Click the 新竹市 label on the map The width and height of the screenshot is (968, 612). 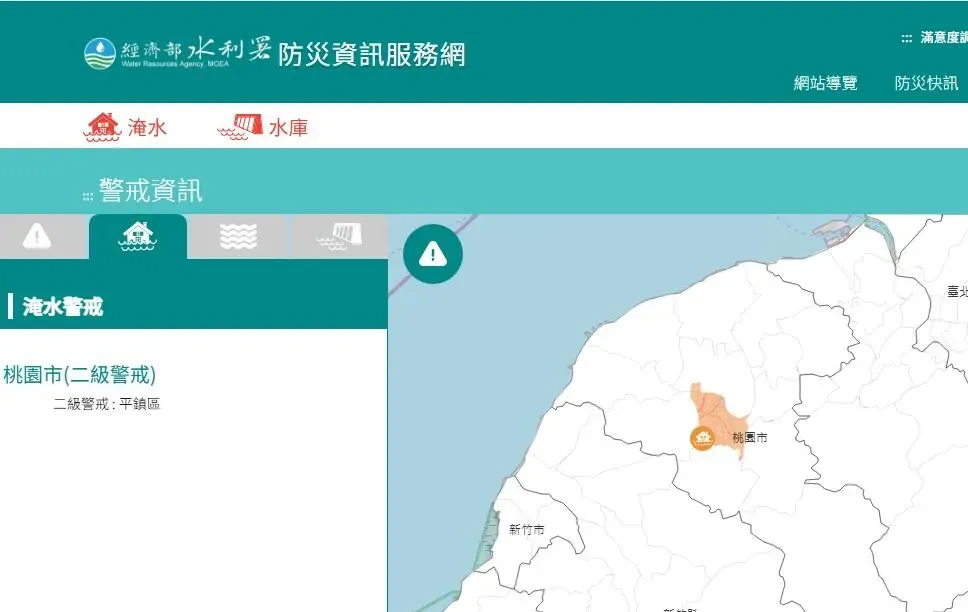[527, 529]
